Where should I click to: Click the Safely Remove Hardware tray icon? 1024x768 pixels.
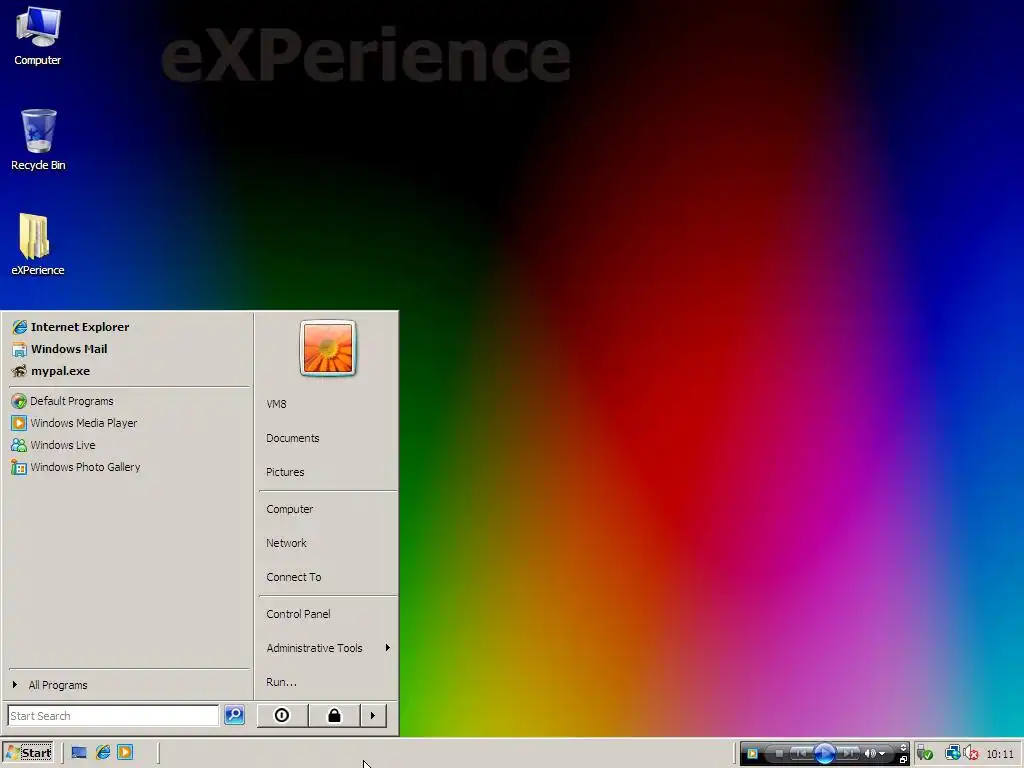coord(924,754)
